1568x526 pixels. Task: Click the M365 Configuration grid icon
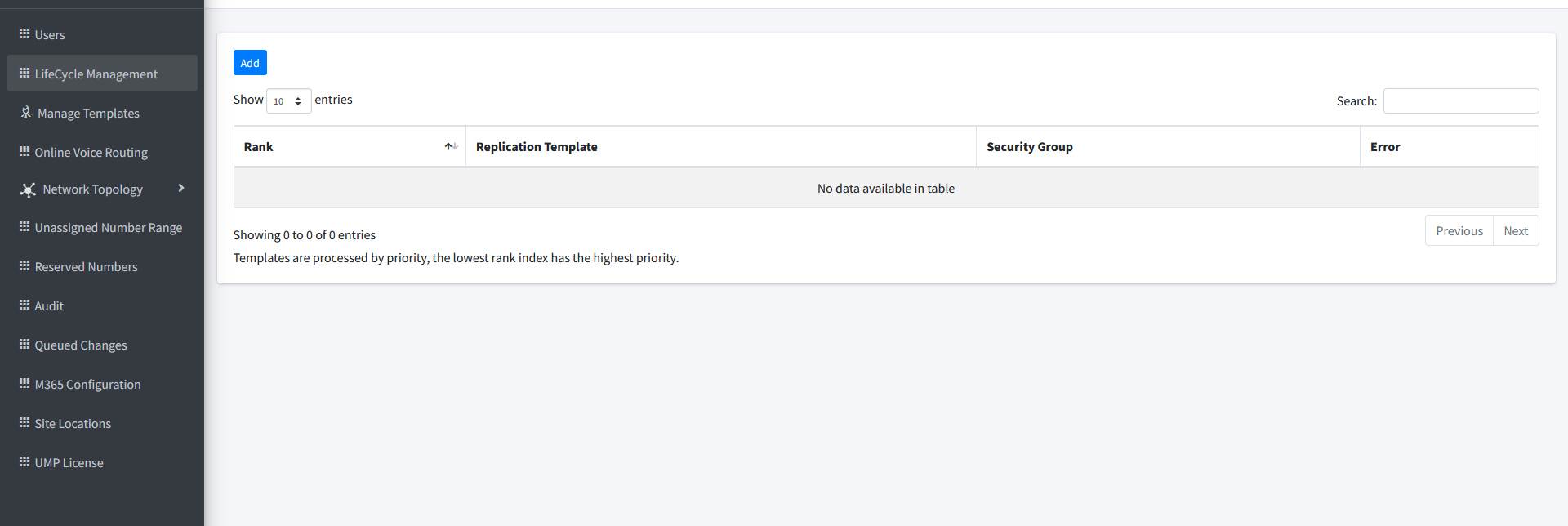(24, 384)
